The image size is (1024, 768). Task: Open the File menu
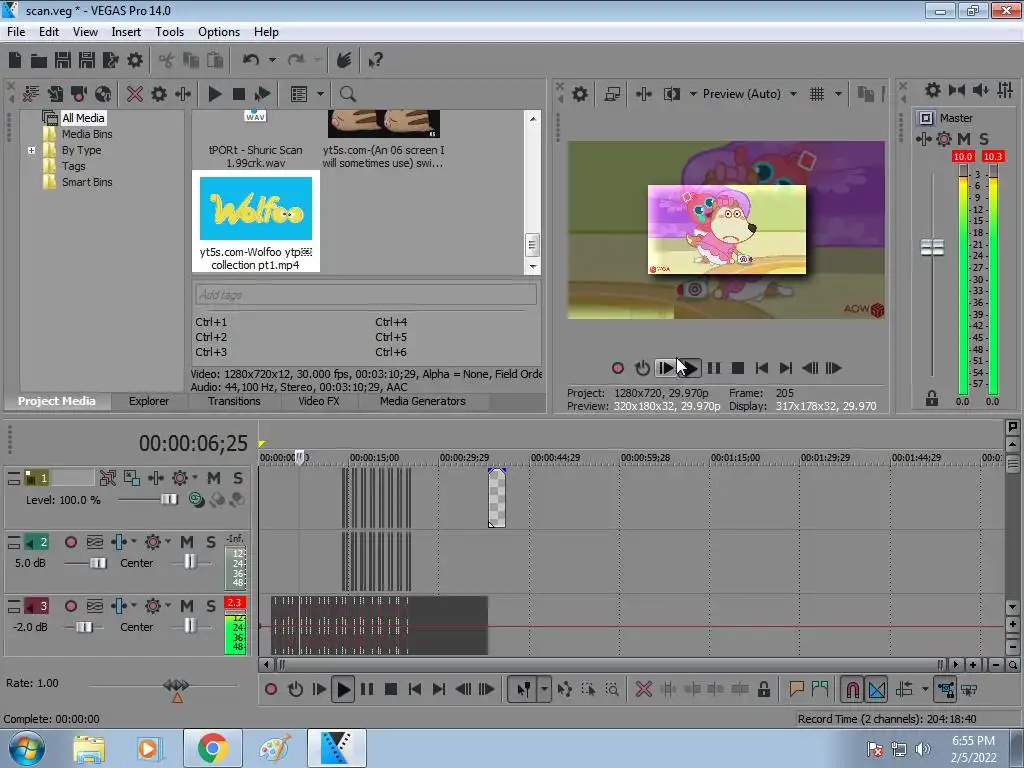pos(16,32)
